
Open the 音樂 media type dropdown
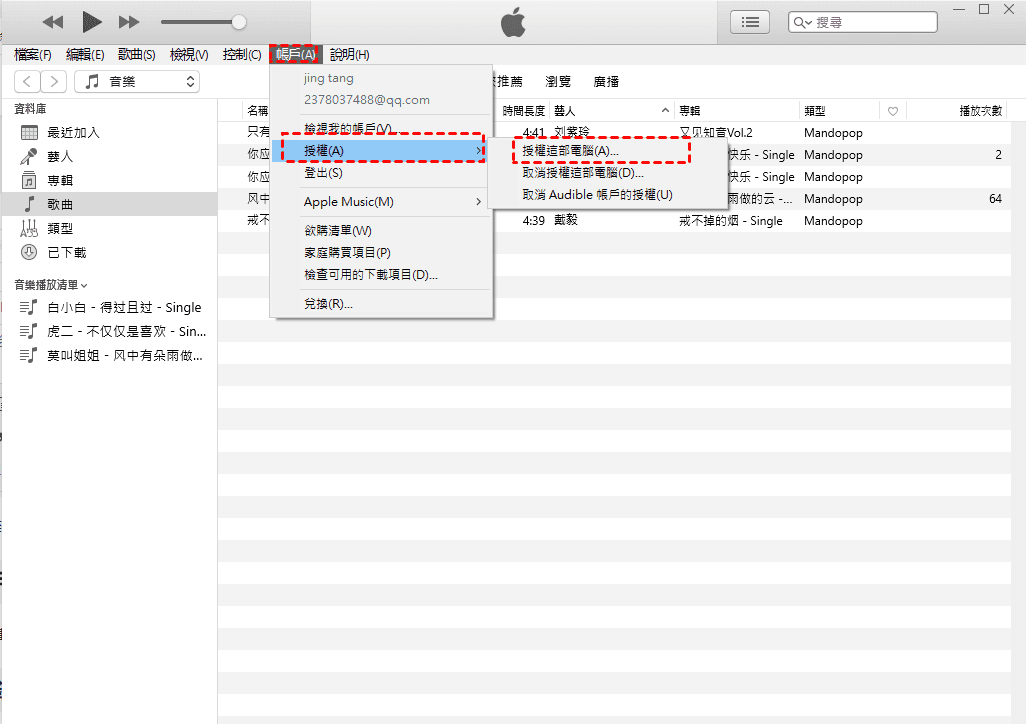pyautogui.click(x=136, y=81)
